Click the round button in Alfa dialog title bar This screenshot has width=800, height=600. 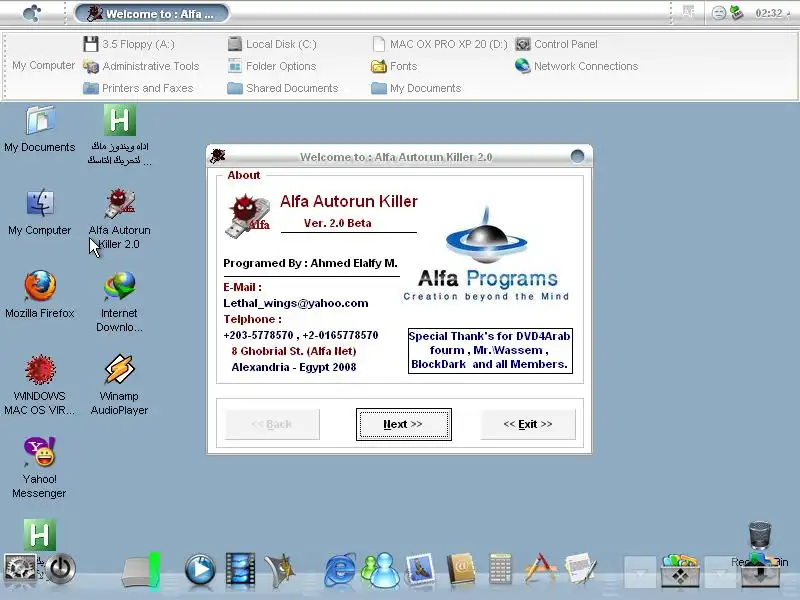click(577, 156)
